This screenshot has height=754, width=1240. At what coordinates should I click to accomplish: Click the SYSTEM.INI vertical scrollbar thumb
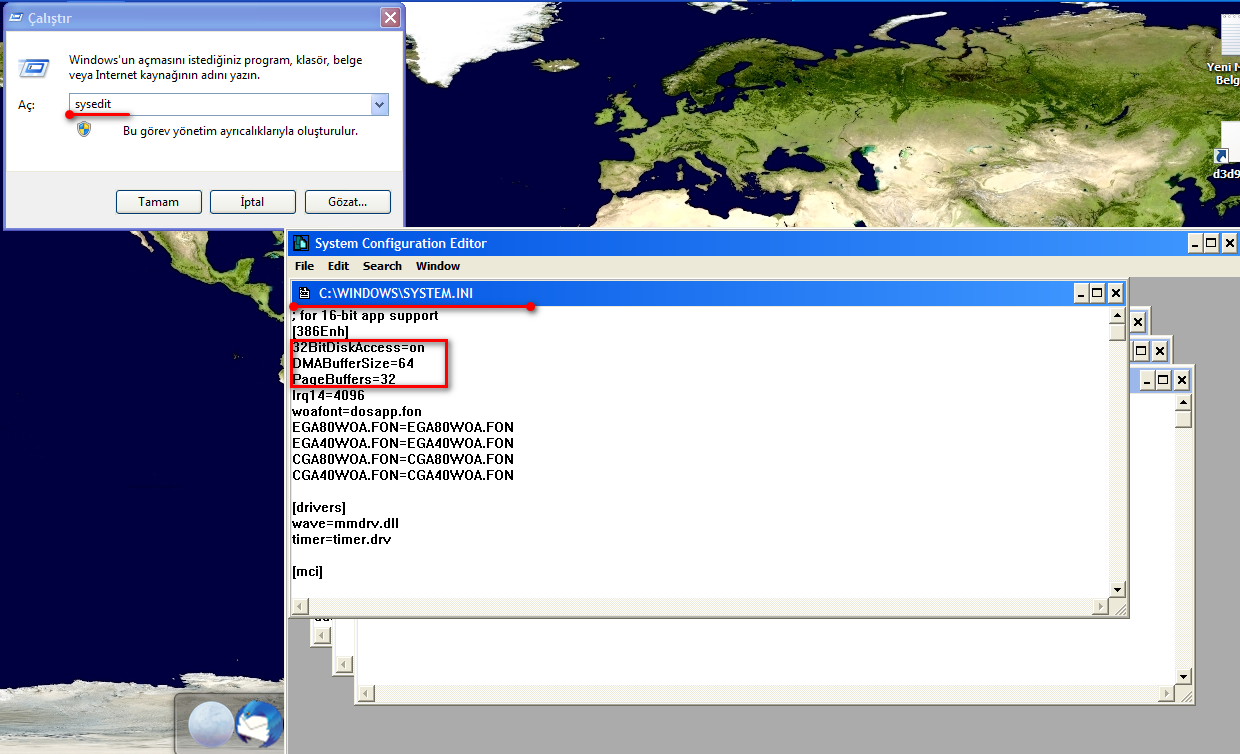click(x=1117, y=333)
